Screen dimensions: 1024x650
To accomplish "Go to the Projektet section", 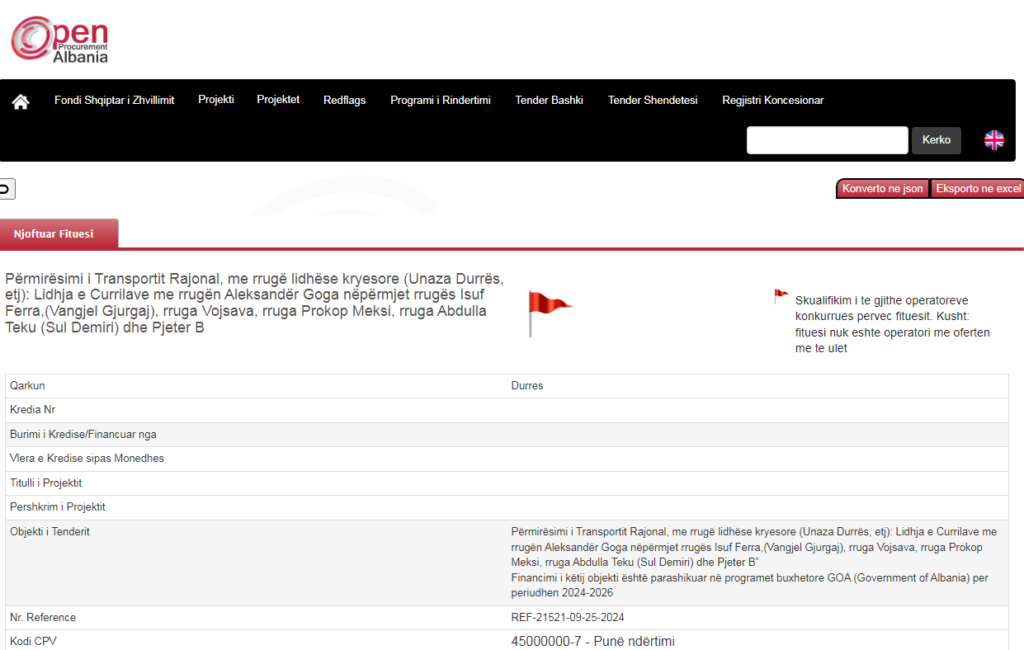I will pos(278,100).
